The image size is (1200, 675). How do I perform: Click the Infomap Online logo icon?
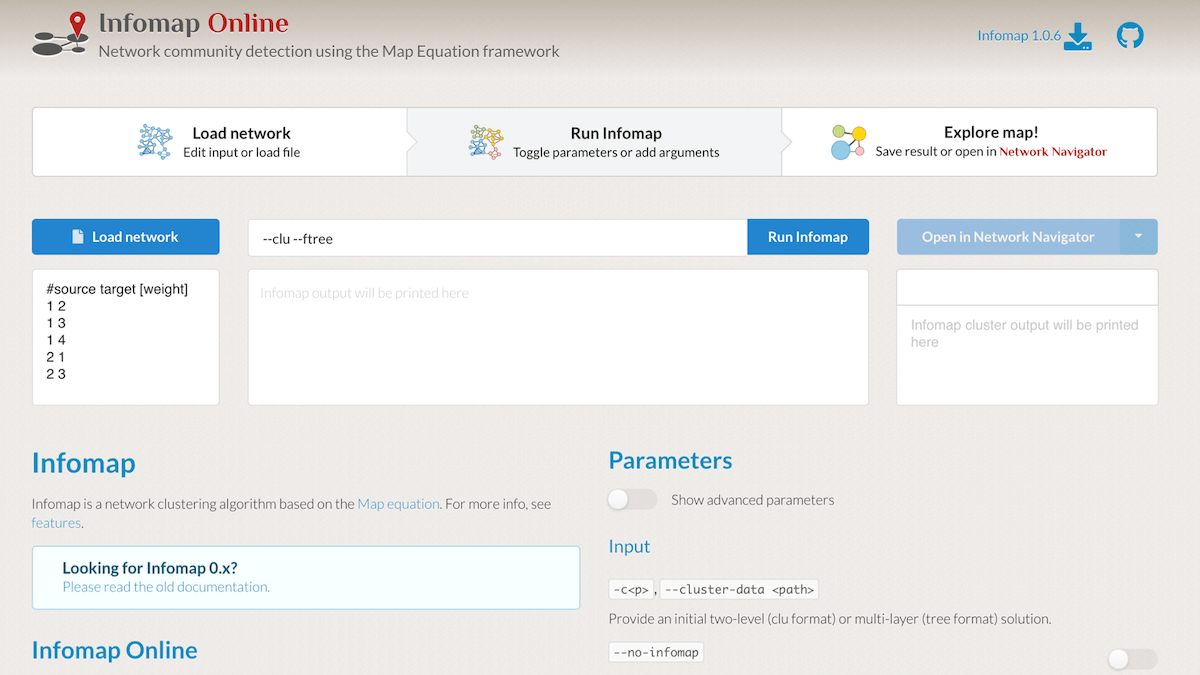click(x=62, y=35)
